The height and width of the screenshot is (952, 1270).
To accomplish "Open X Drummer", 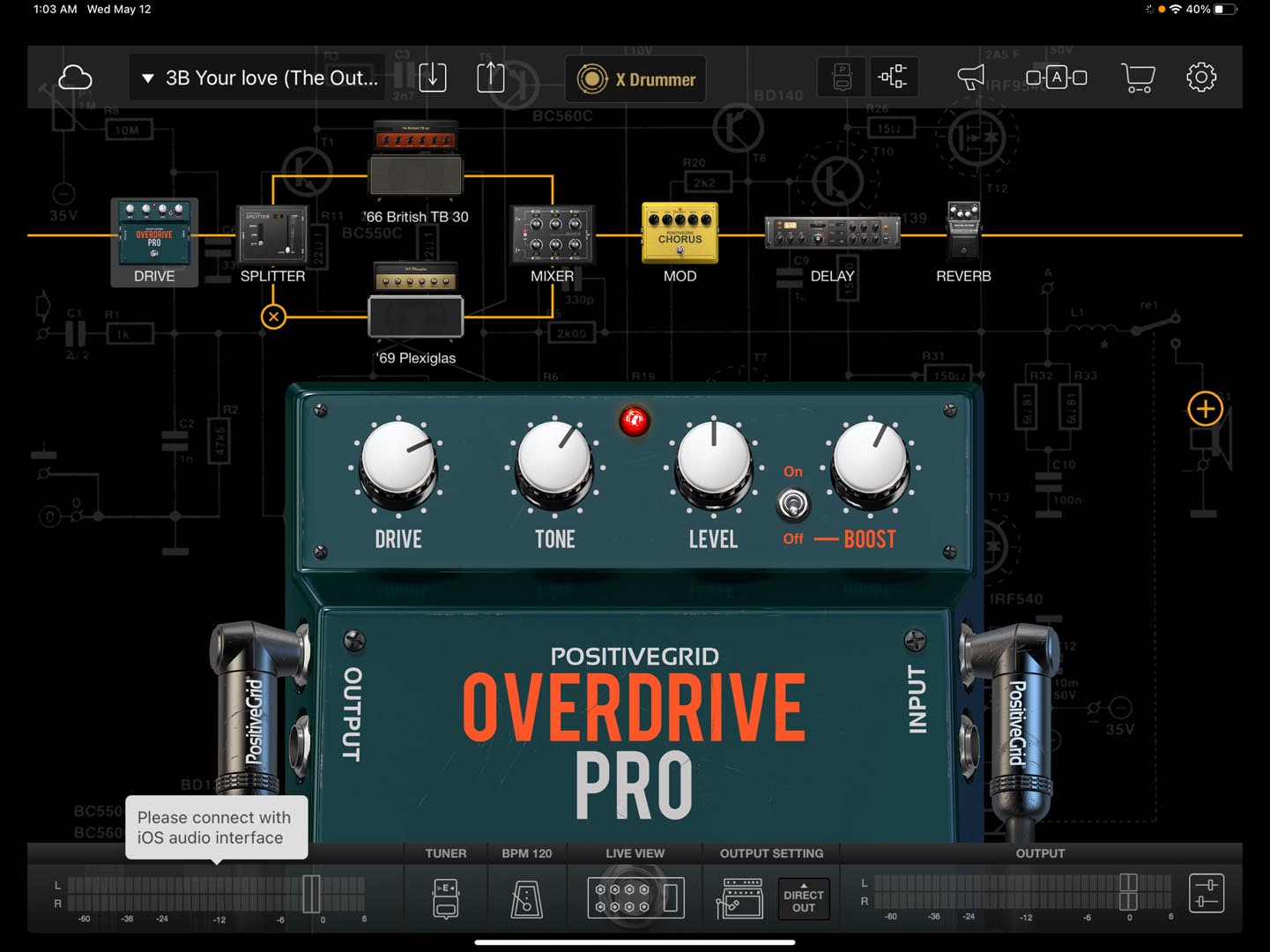I will 635,79.
